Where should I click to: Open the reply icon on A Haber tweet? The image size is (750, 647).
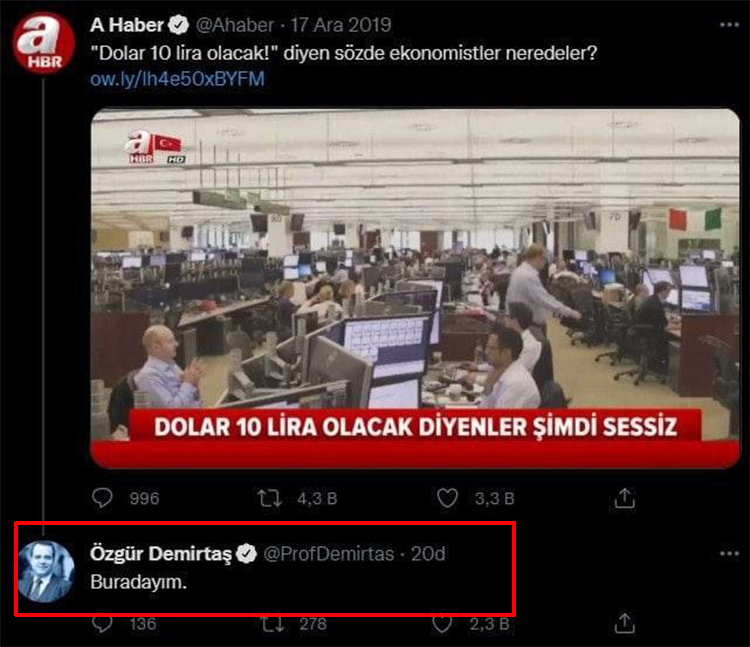pos(102,498)
